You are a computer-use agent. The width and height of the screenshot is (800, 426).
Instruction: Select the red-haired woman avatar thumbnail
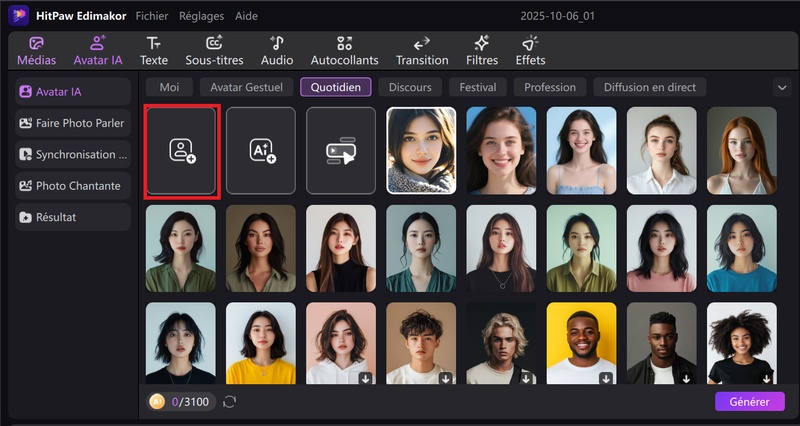point(741,150)
